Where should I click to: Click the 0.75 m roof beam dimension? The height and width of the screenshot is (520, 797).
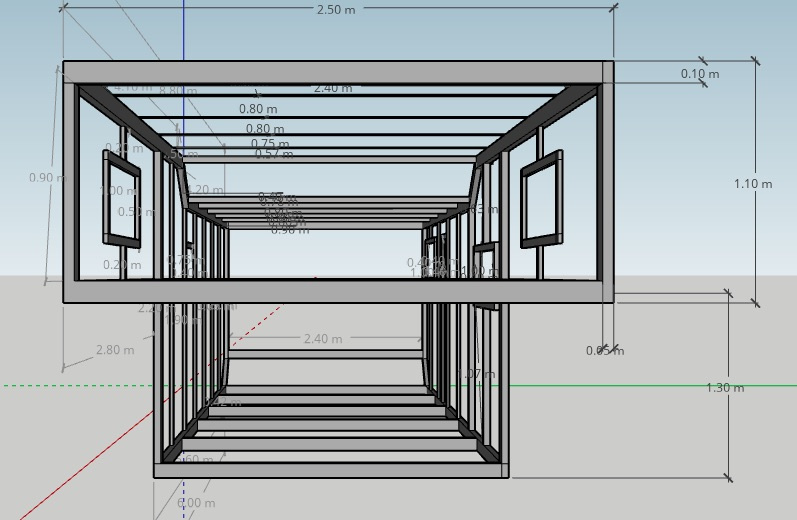[270, 144]
